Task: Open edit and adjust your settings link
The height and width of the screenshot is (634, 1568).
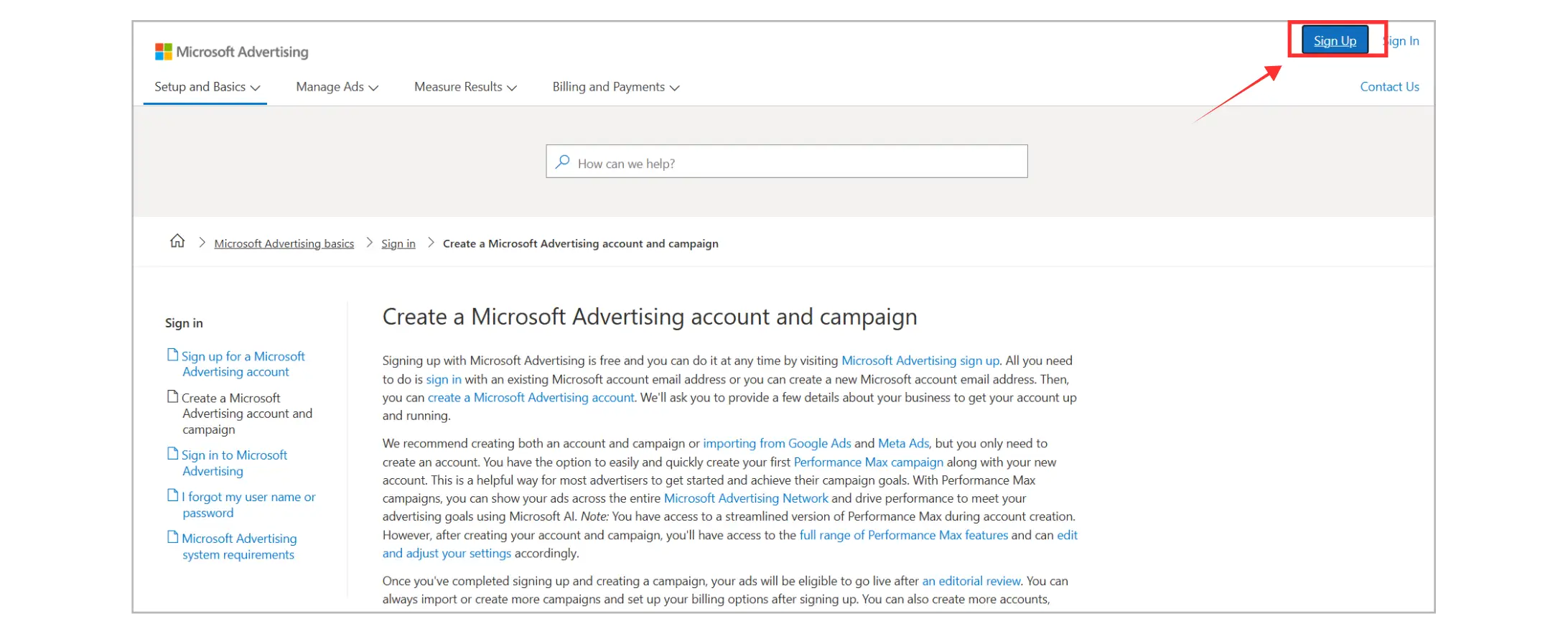Action: click(x=447, y=554)
